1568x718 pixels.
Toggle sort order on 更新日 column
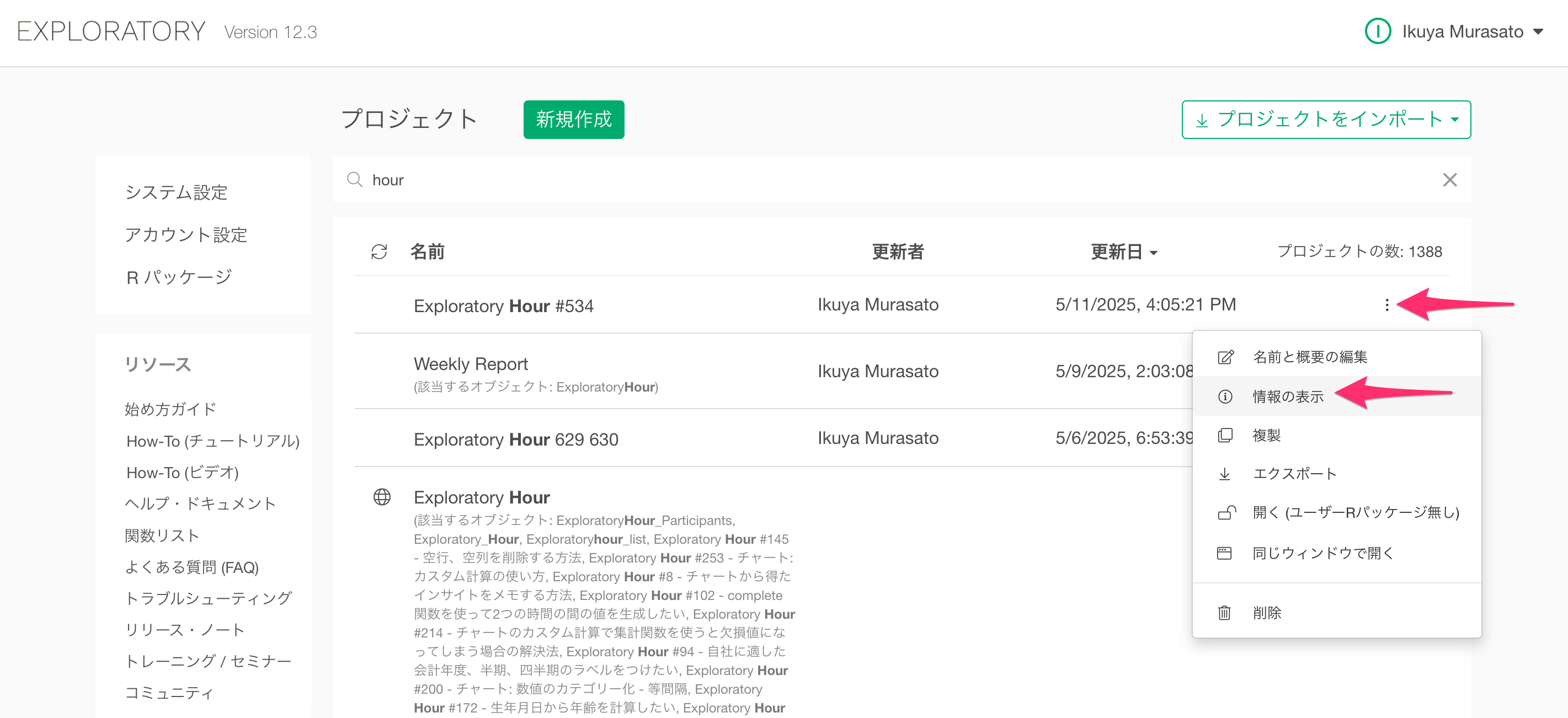tap(1123, 251)
